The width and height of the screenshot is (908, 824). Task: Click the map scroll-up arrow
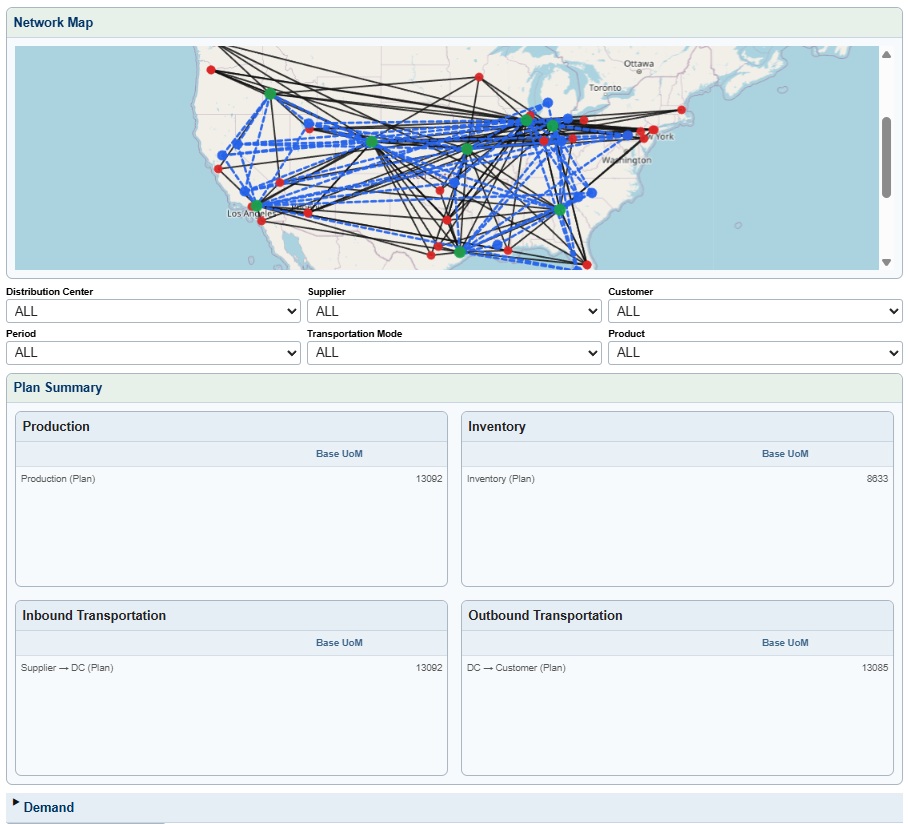(x=885, y=53)
